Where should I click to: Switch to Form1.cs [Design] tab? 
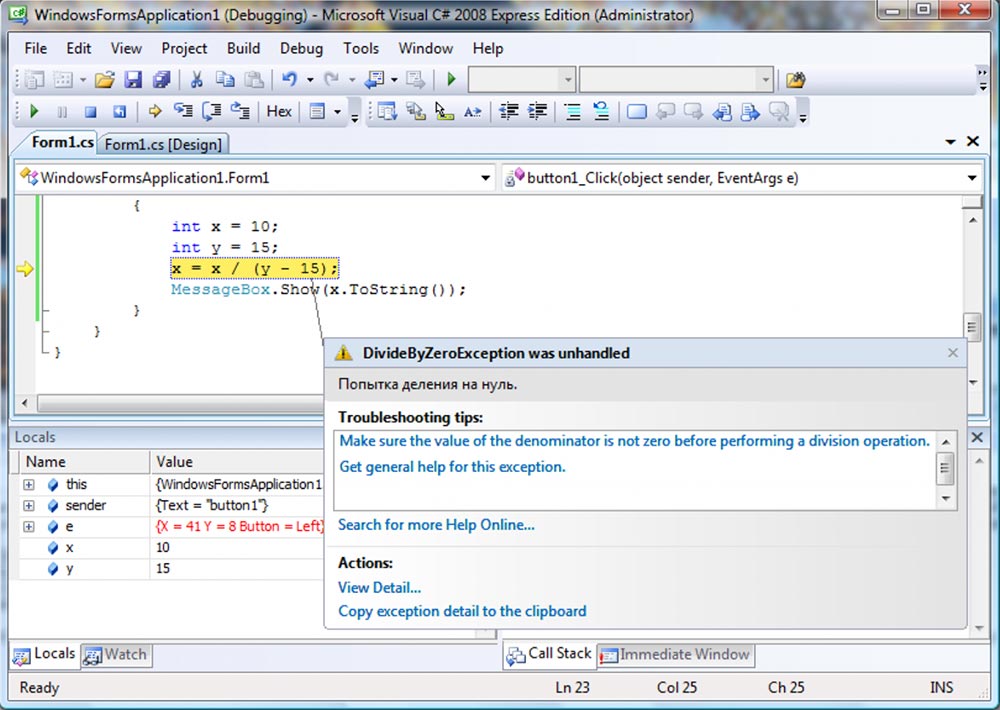[163, 144]
